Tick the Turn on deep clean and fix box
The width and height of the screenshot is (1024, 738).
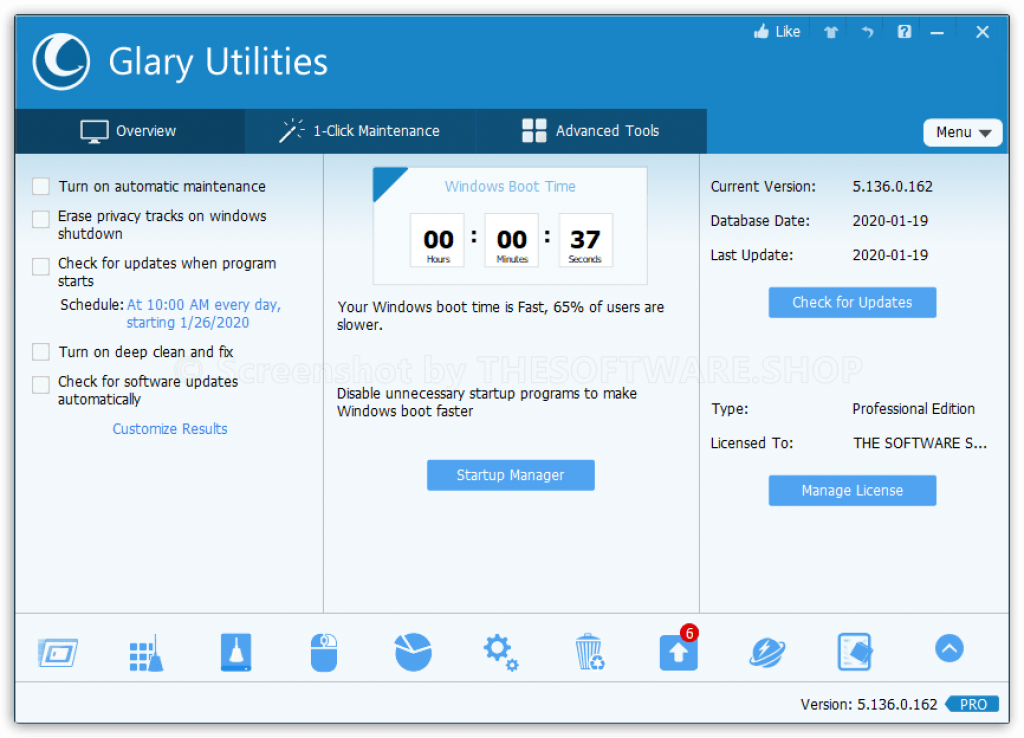(x=41, y=352)
